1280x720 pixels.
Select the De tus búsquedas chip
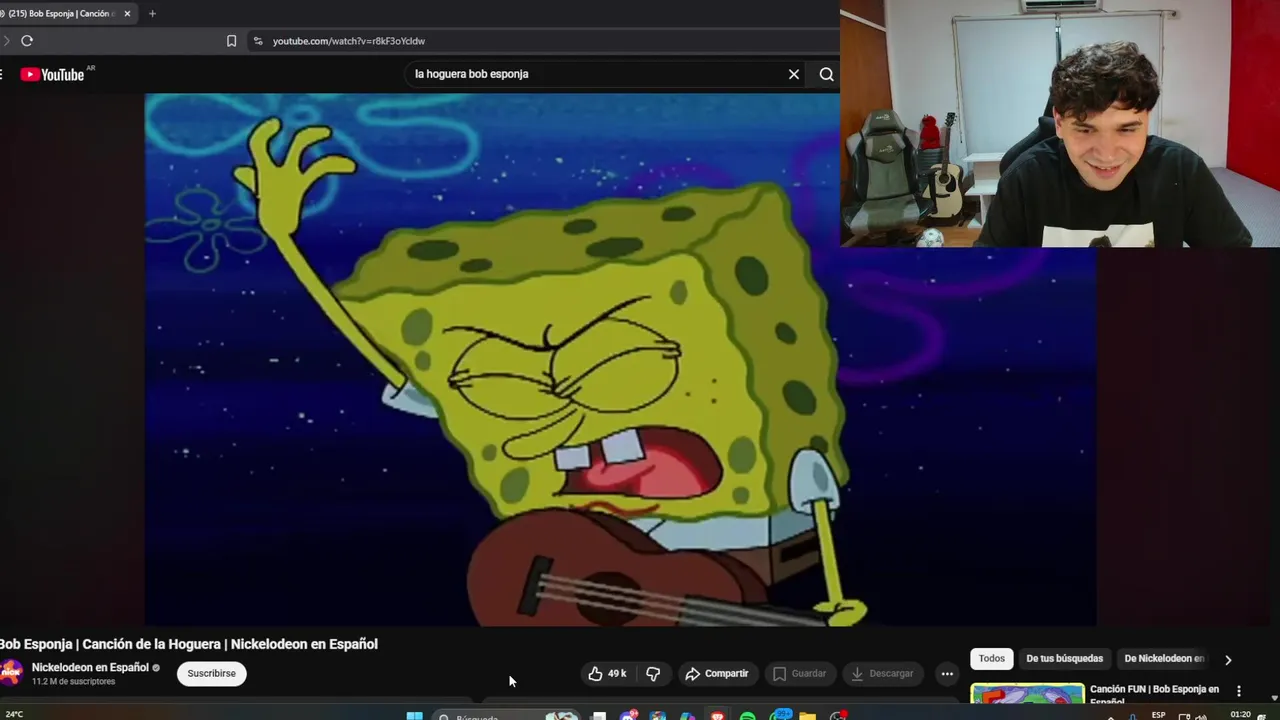tap(1065, 658)
